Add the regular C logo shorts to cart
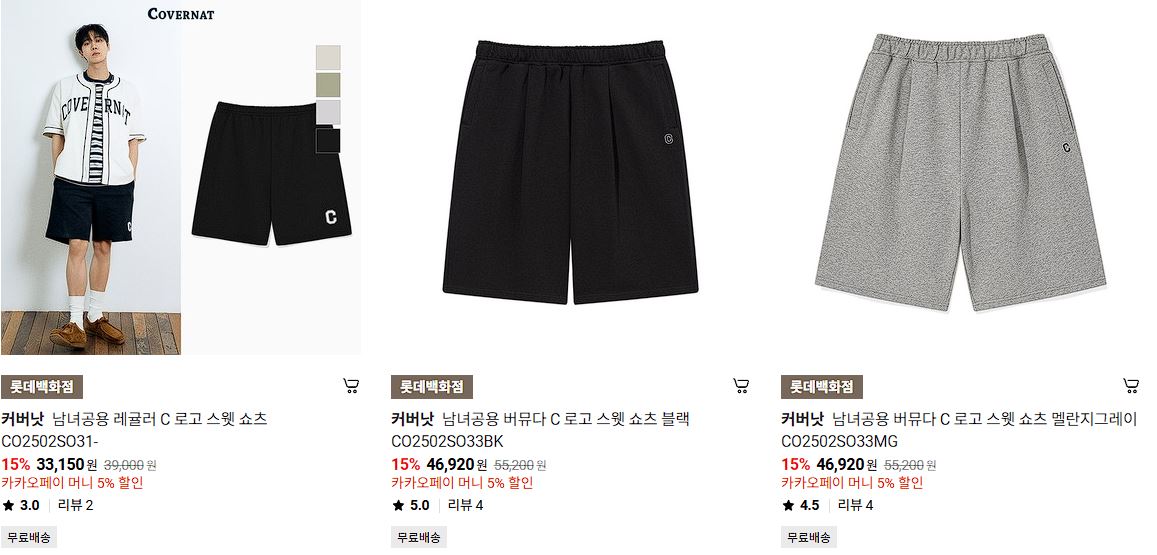Screen dimensions: 1157x555 351,385
